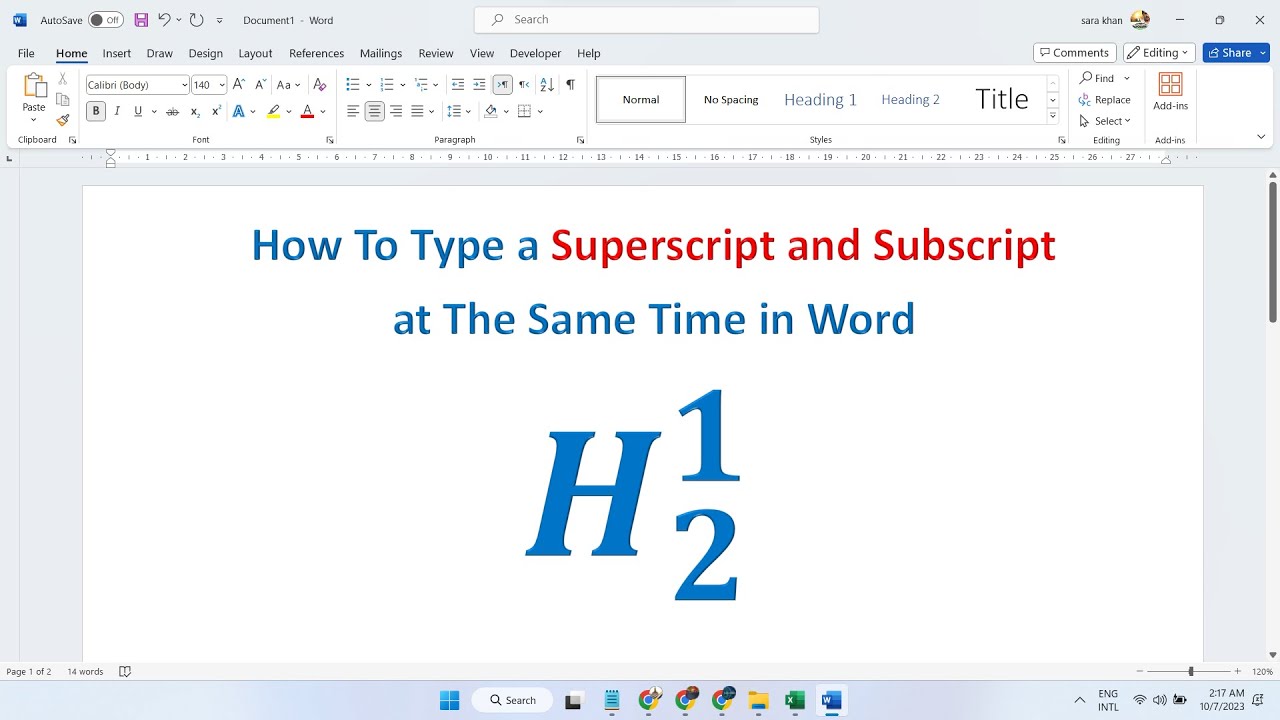1280x720 pixels.
Task: Click the proofing book icon in status bar
Action: [x=125, y=672]
